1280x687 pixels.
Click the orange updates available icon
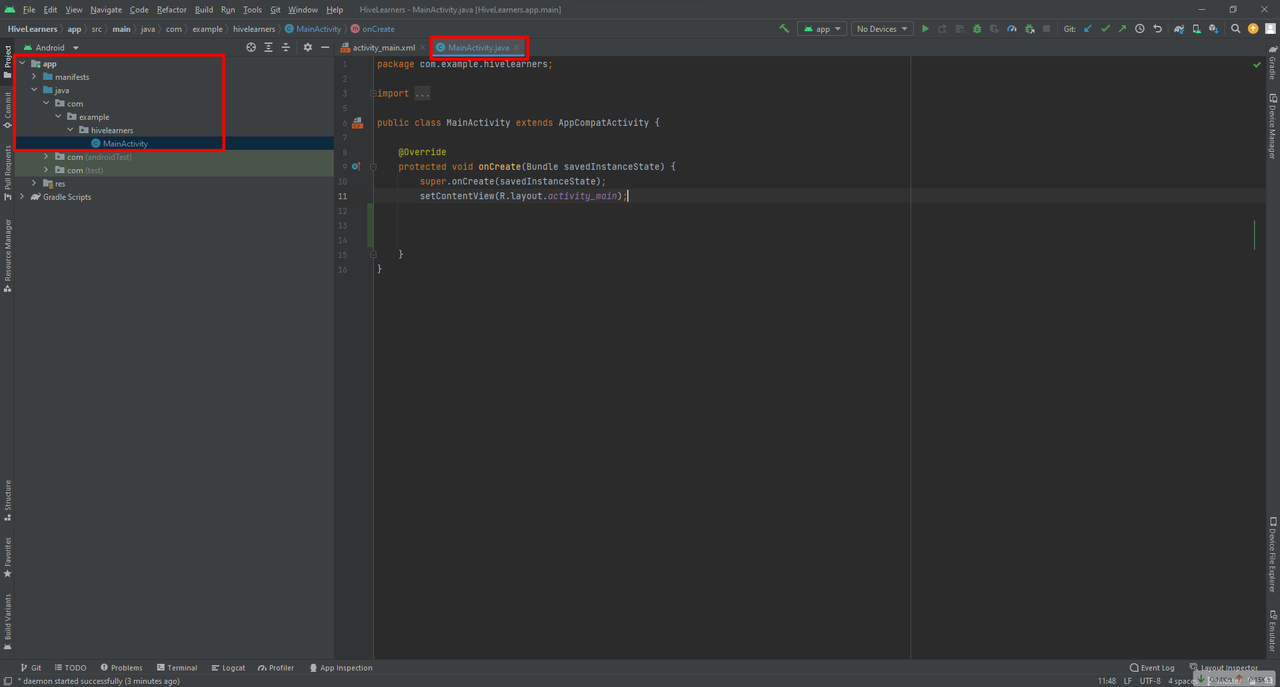tap(1253, 29)
